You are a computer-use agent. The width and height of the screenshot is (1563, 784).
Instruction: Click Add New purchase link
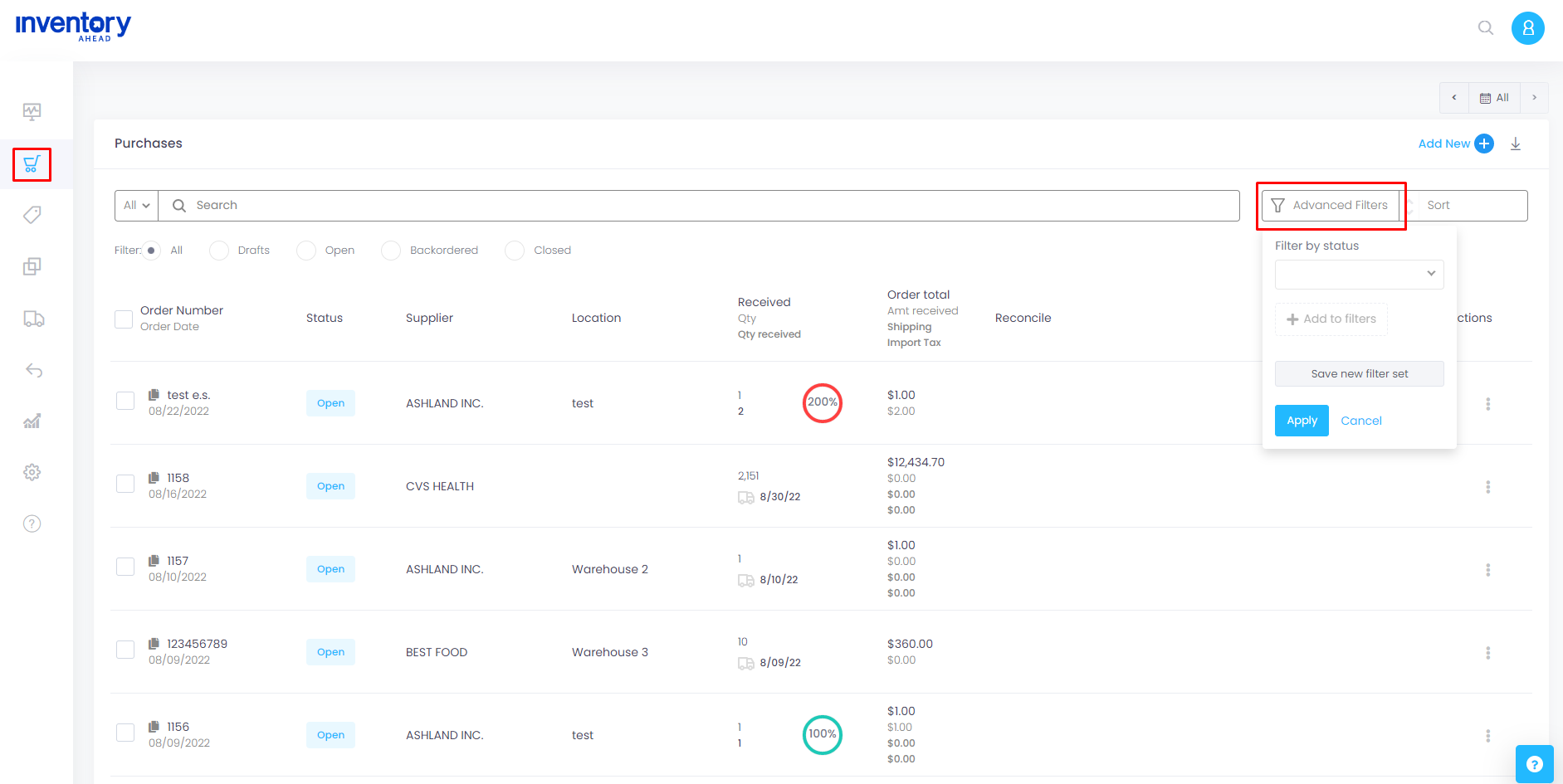[x=1443, y=144]
